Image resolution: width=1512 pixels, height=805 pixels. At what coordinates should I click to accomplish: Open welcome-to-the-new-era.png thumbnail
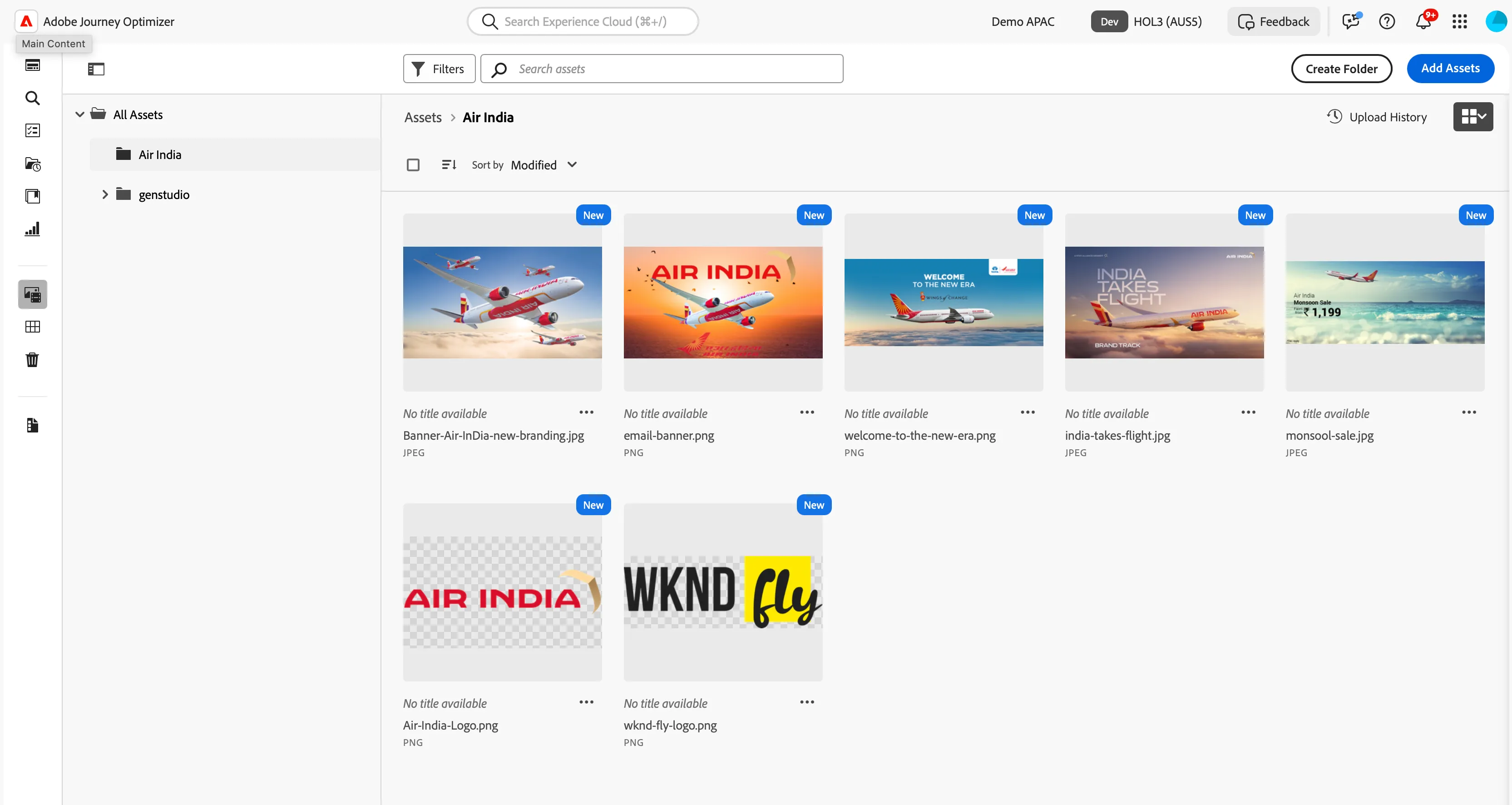coord(944,303)
